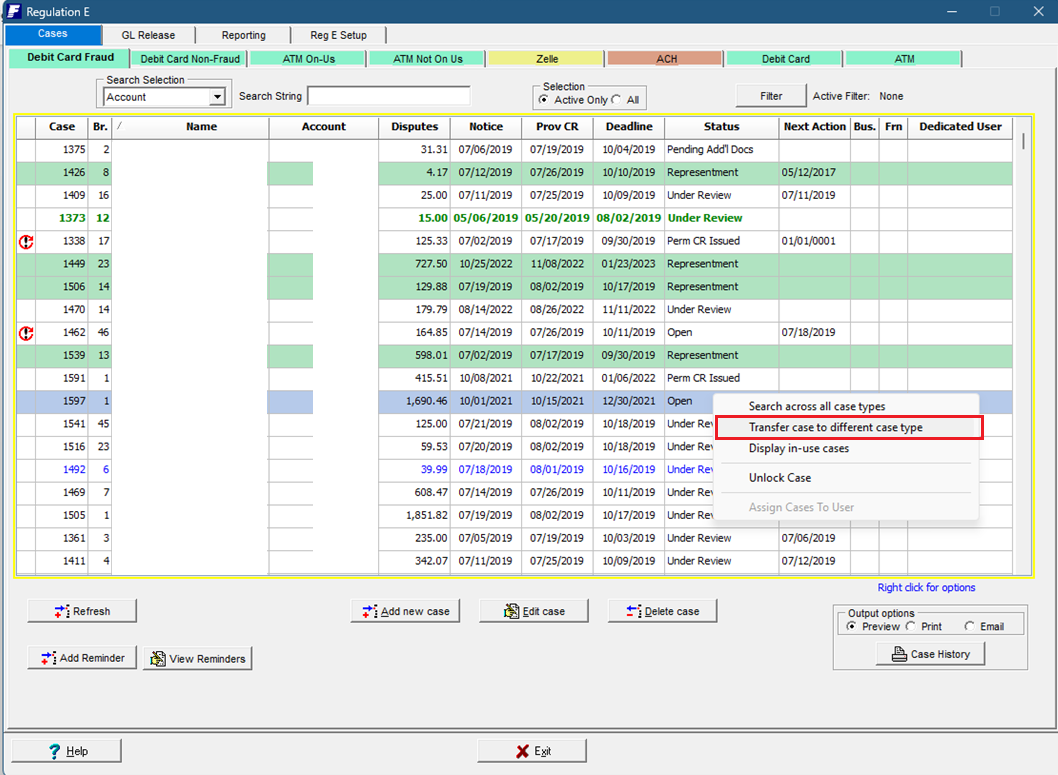Sort by the Prov CR column header

557,127
